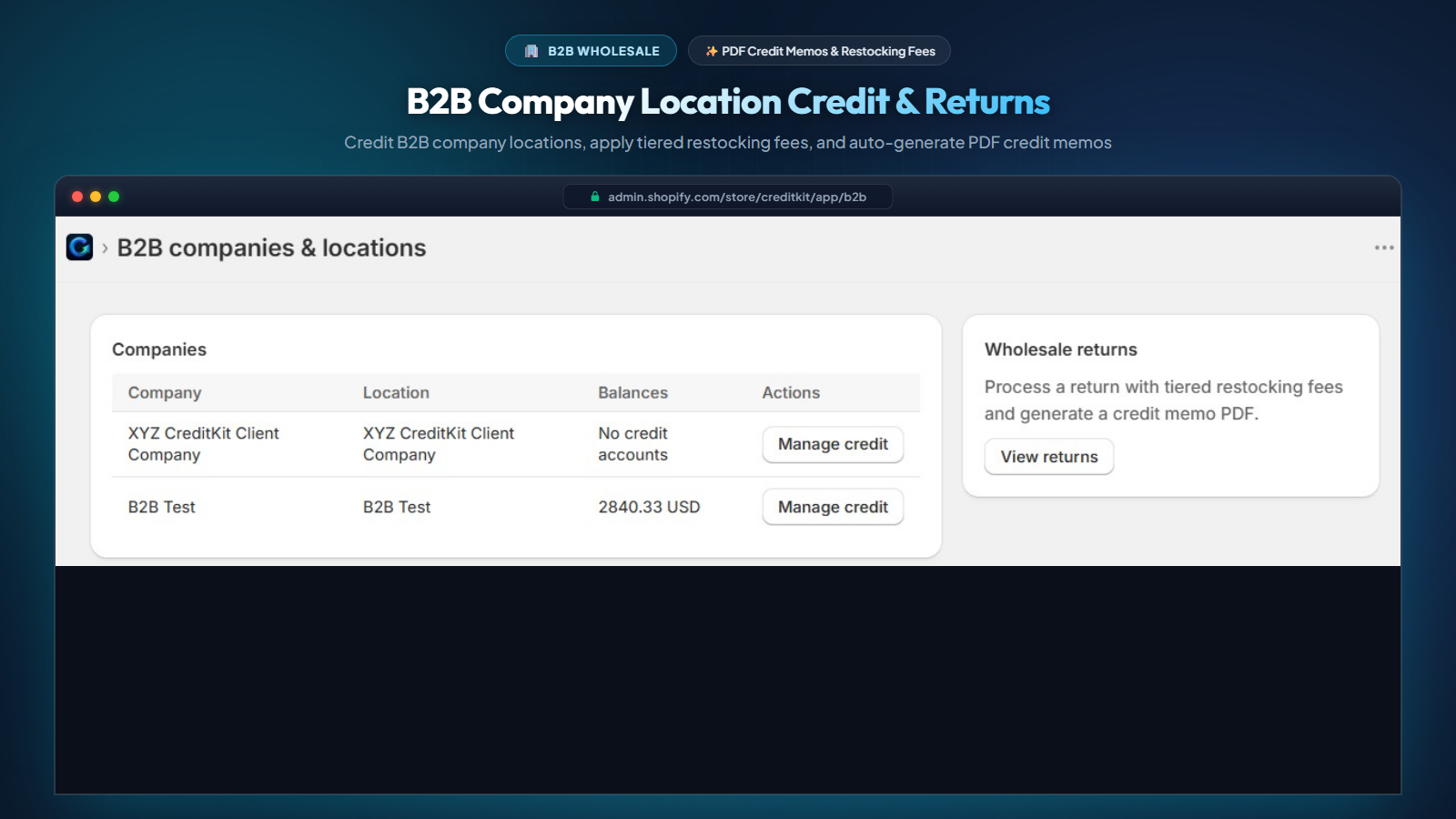The width and height of the screenshot is (1456, 819).
Task: Select XYZ CreditKit Client Company in Location column
Action: point(439,444)
